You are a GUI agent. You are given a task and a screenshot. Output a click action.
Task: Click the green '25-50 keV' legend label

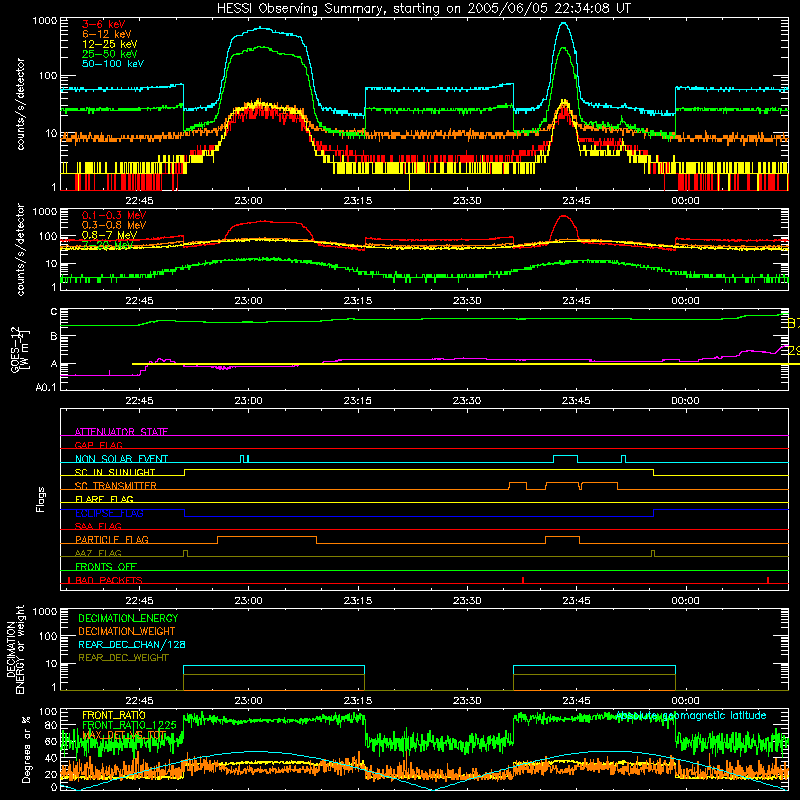[110, 54]
